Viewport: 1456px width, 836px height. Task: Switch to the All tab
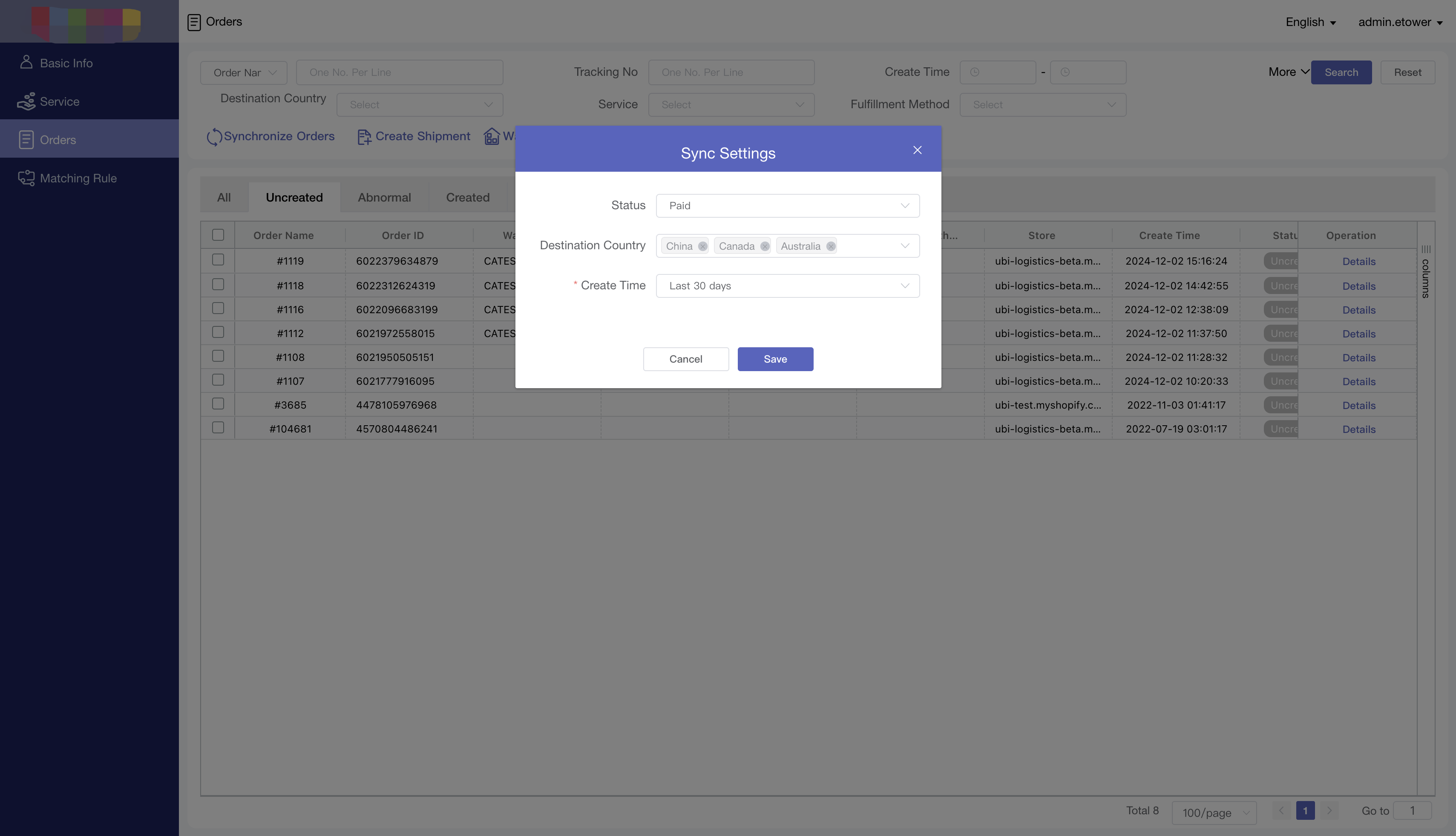[224, 198]
